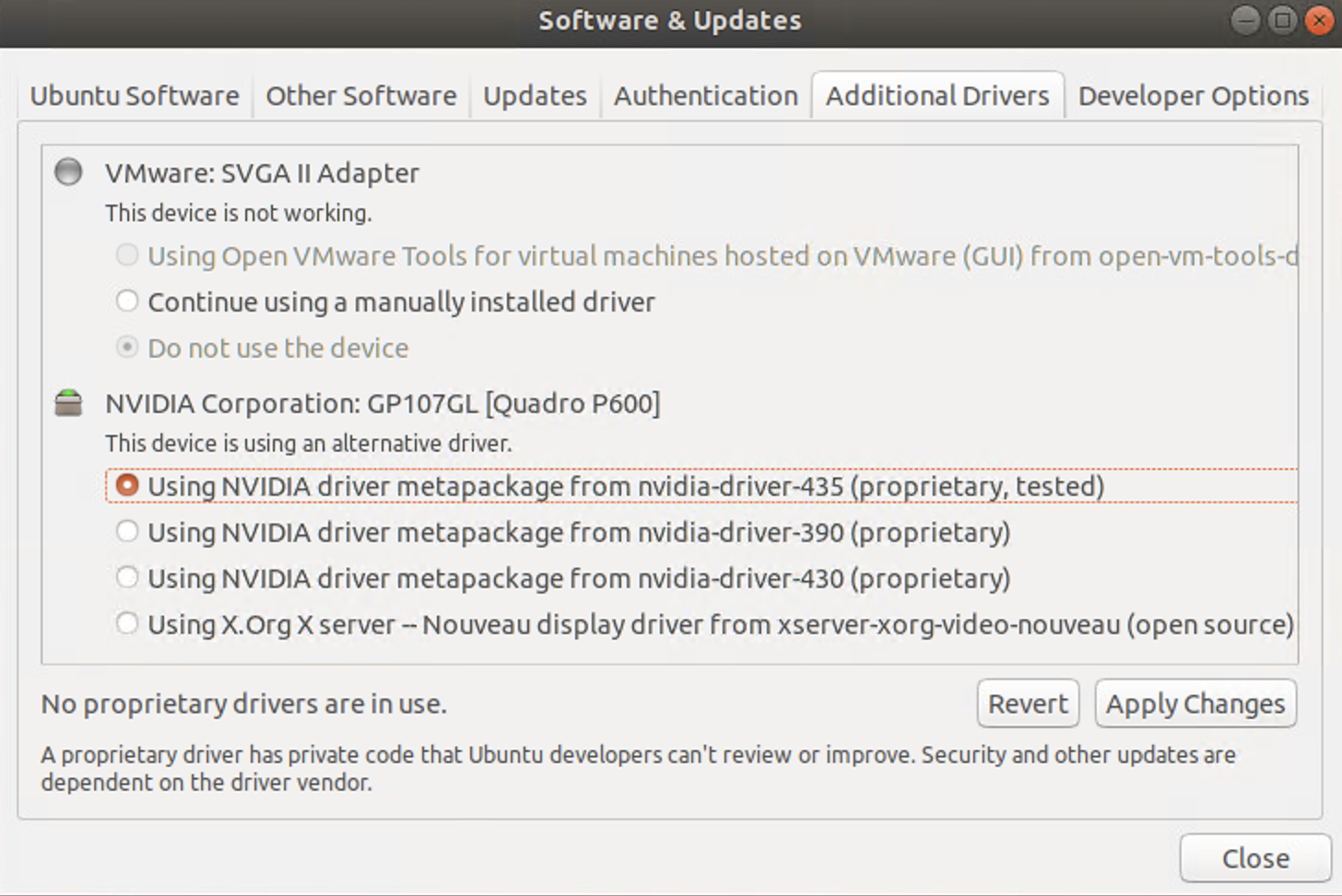Open the Authentication tab
The image size is (1342, 896).
706,96
